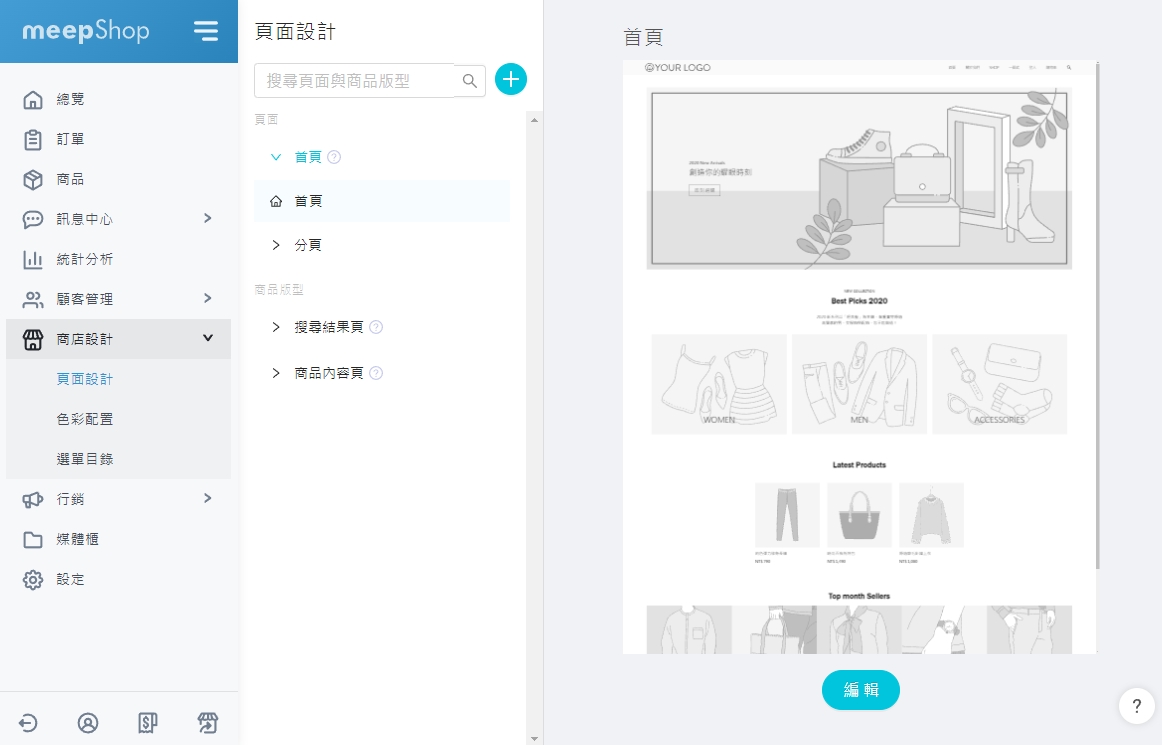Click the MEN category image in the preview

[x=859, y=384]
